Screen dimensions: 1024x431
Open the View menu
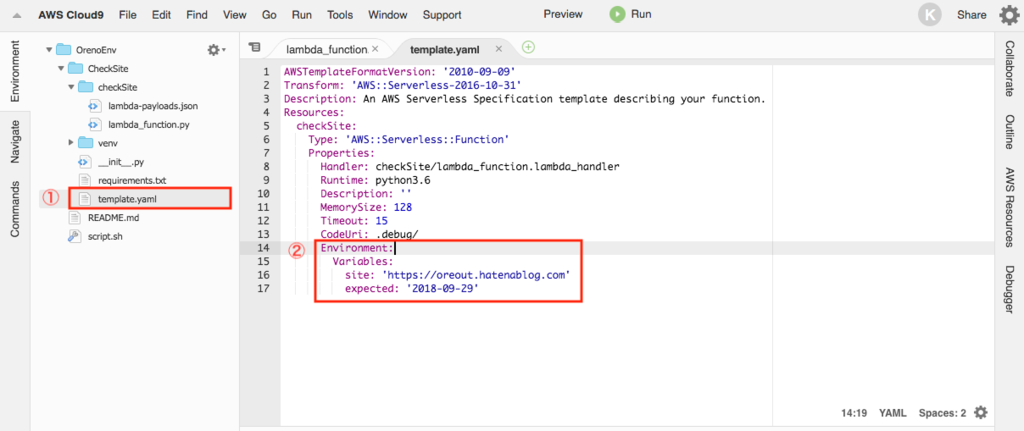234,14
